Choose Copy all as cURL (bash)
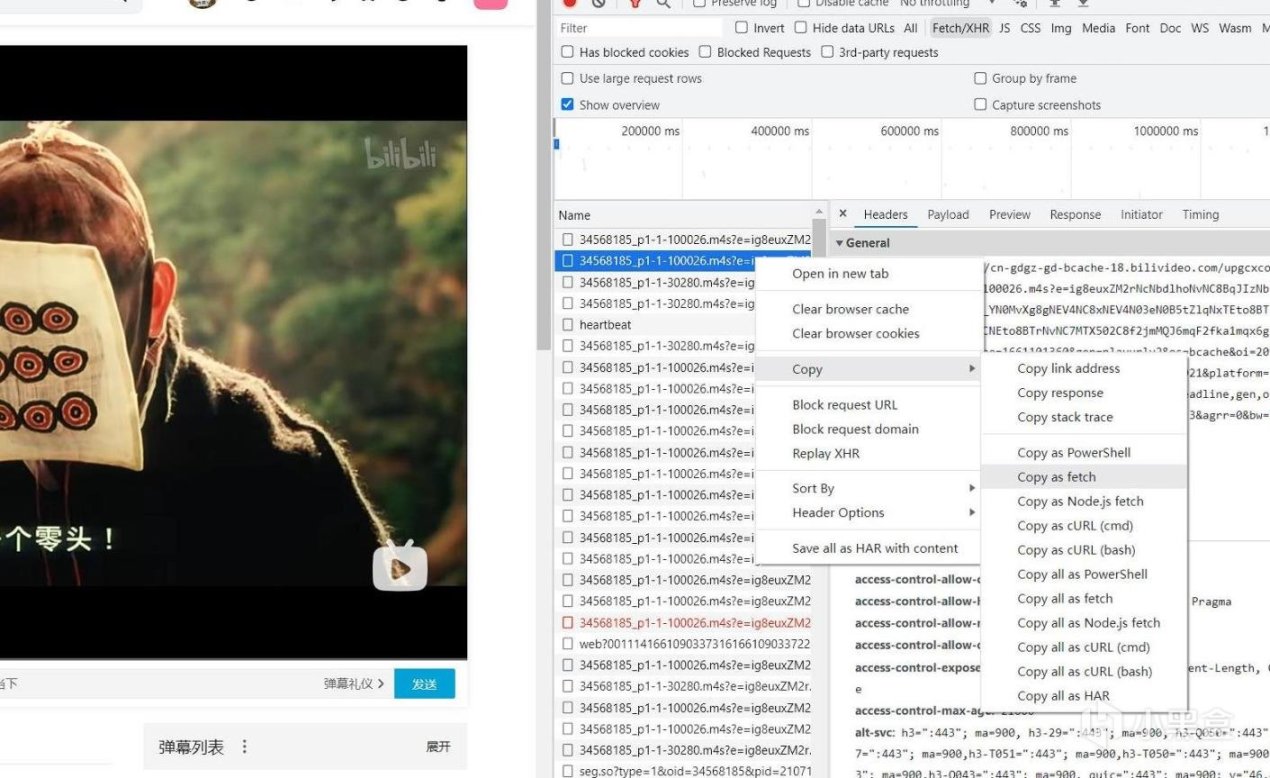1270x778 pixels. pos(1084,671)
